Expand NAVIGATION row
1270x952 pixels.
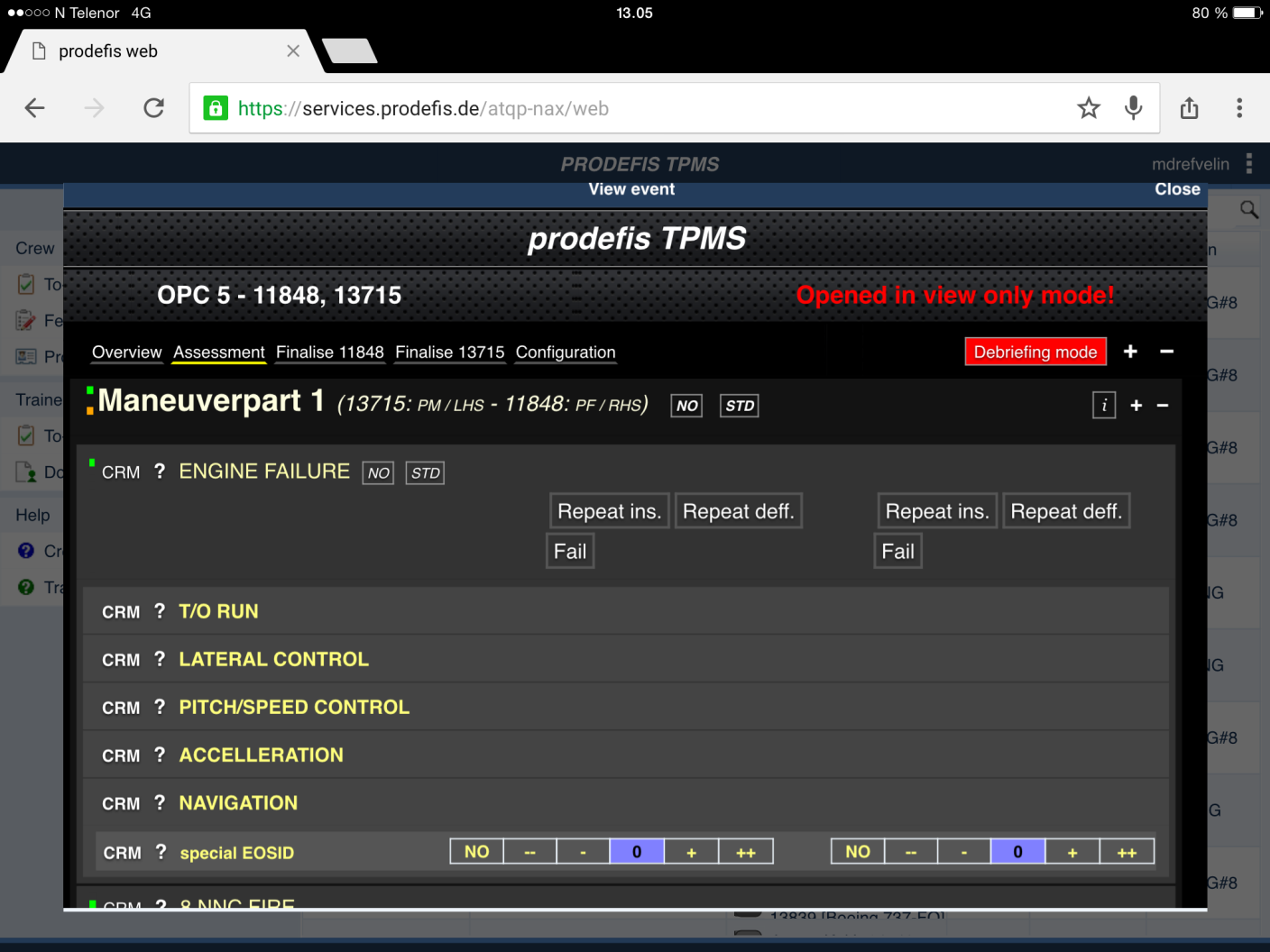pos(626,802)
